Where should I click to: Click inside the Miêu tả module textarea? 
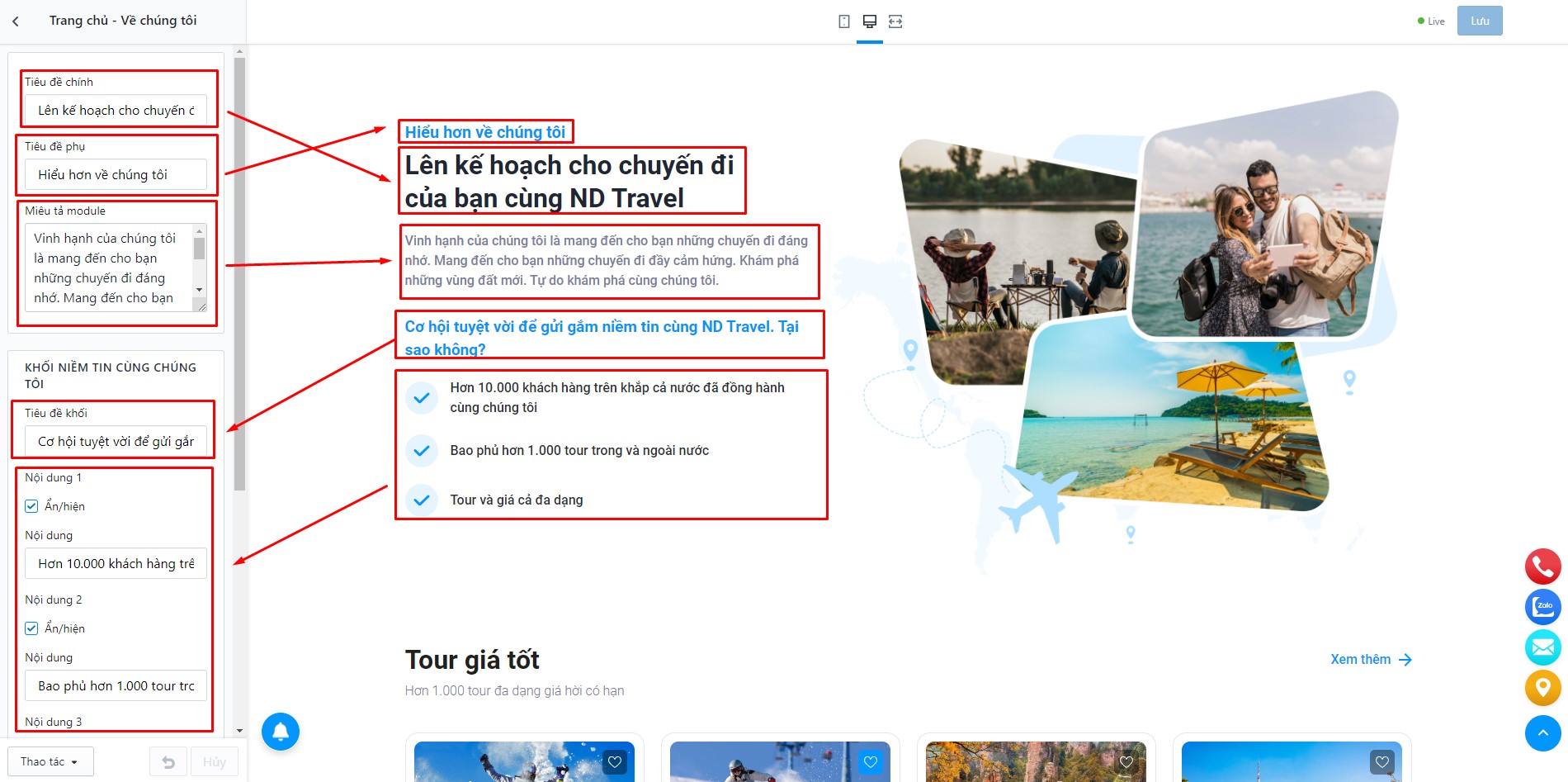coord(109,268)
